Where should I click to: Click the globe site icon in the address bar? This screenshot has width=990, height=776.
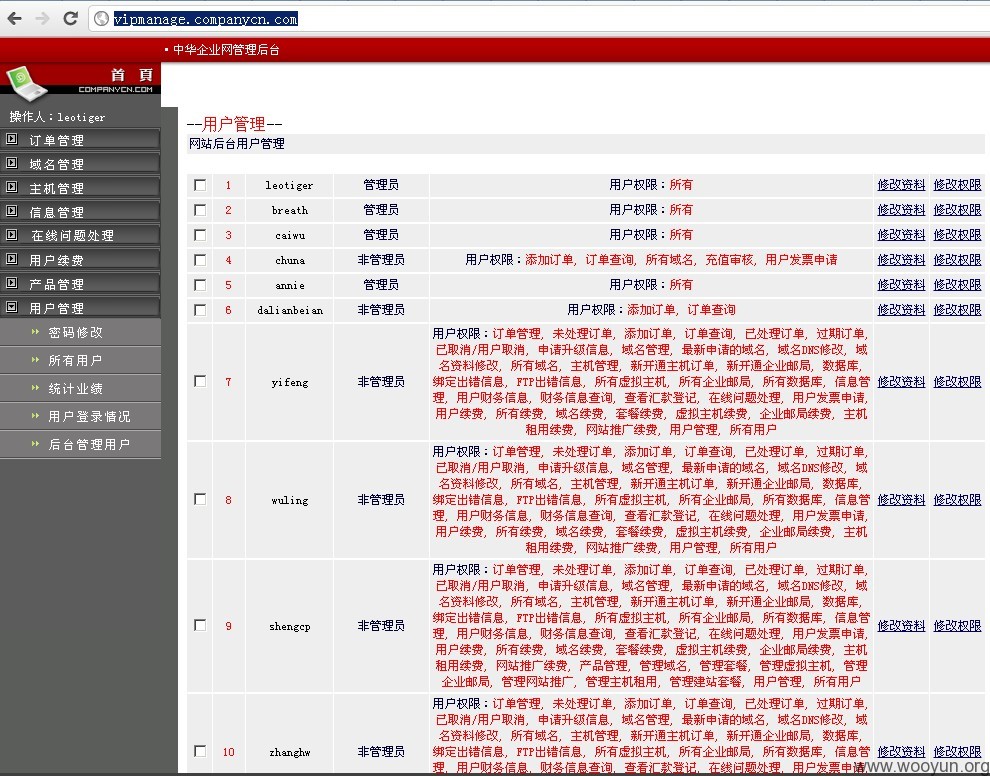101,19
